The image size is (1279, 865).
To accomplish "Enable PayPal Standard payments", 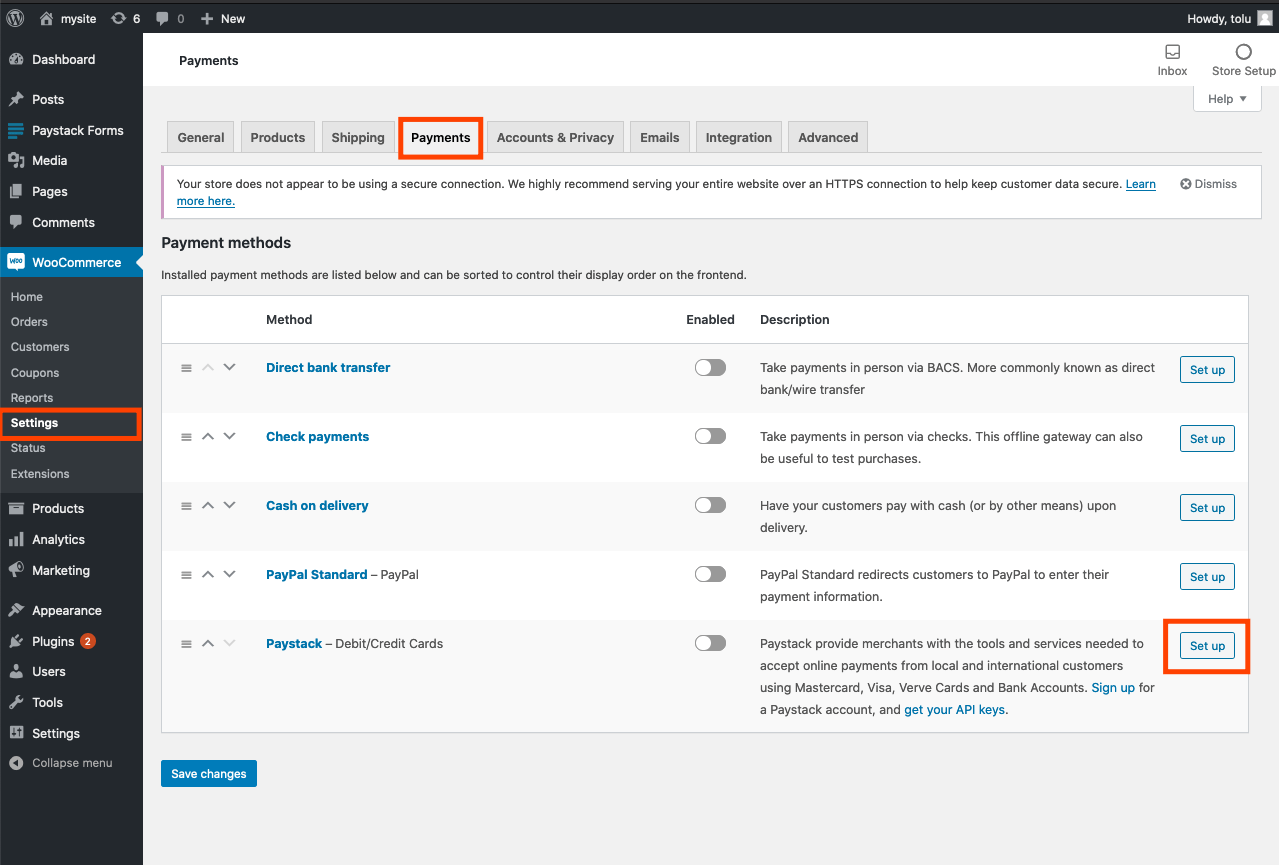I will (710, 574).
